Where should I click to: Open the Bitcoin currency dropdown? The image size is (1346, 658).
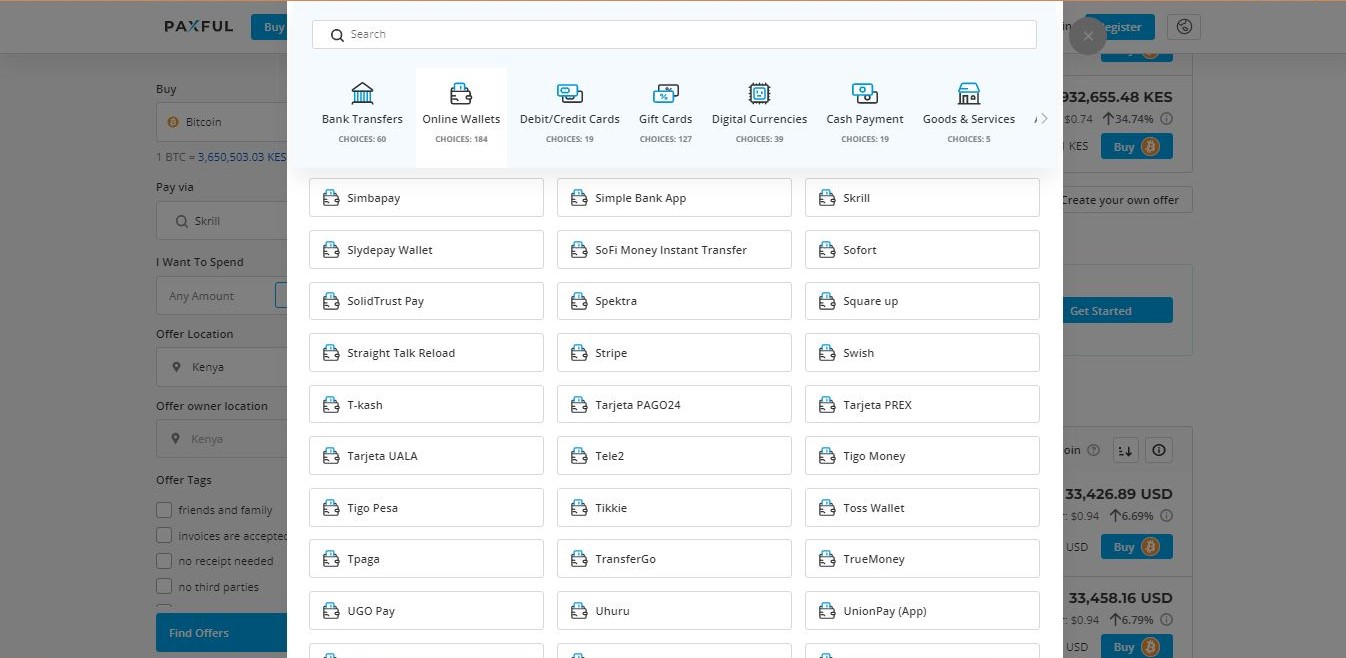(222, 122)
